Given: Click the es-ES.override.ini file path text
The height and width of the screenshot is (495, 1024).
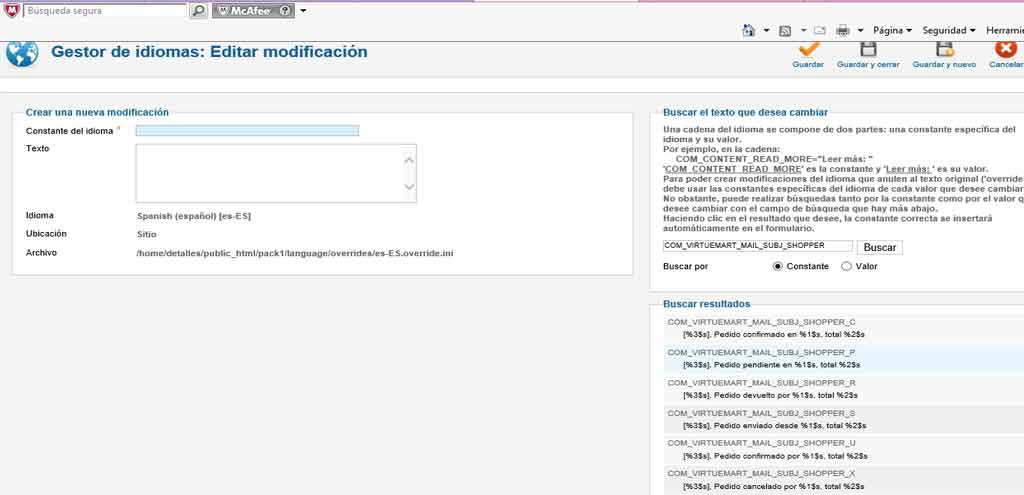Looking at the screenshot, I should [295, 253].
